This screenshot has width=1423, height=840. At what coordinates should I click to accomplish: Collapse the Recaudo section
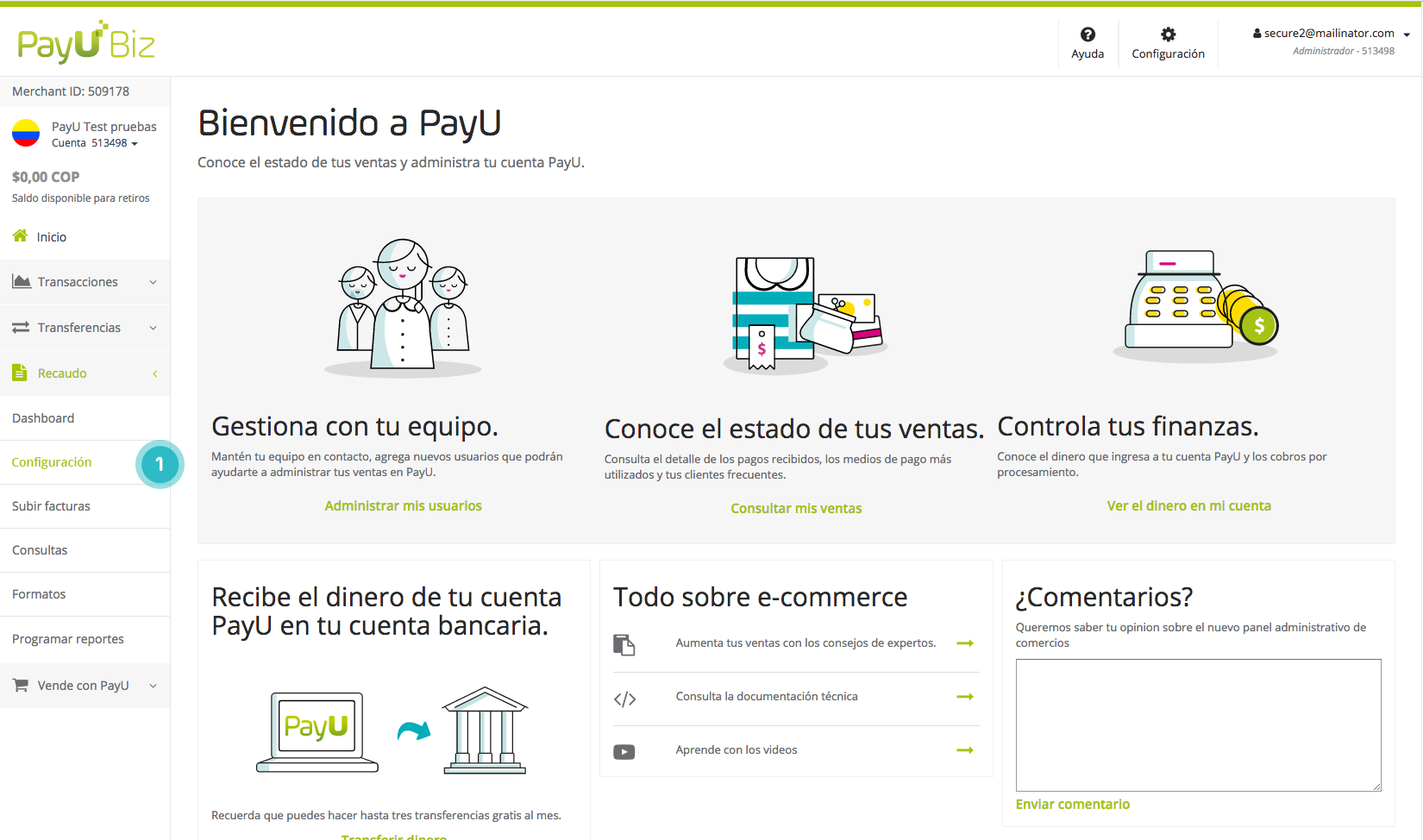click(154, 373)
